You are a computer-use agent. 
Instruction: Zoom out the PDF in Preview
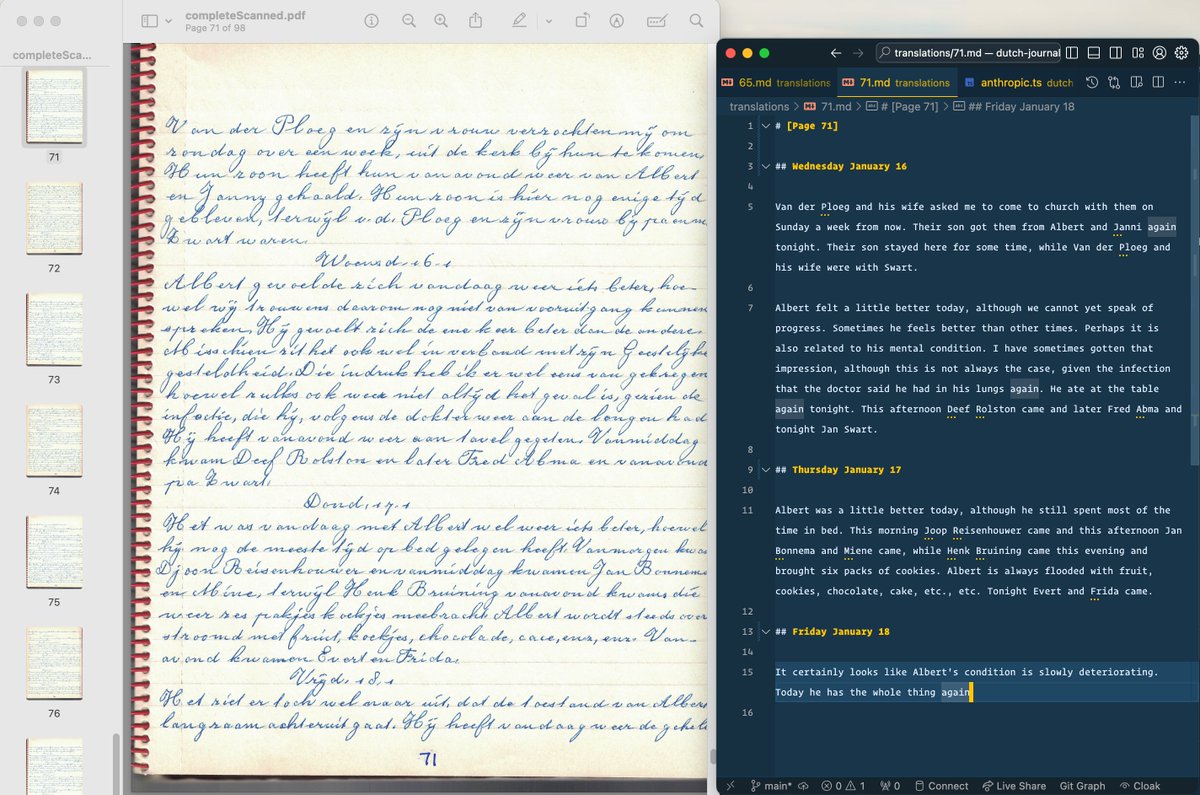click(409, 21)
